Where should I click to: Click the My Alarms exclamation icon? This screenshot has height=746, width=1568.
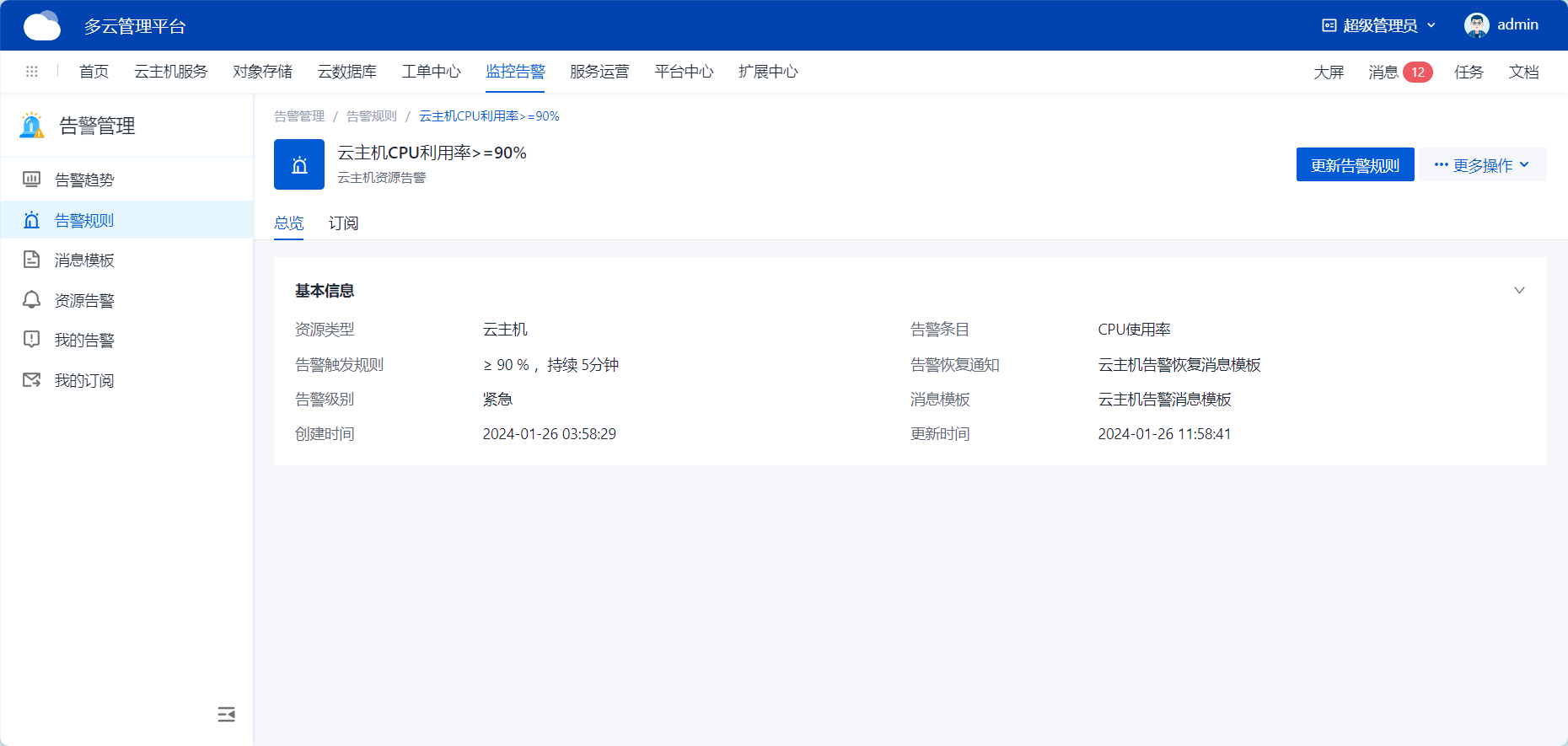[31, 340]
